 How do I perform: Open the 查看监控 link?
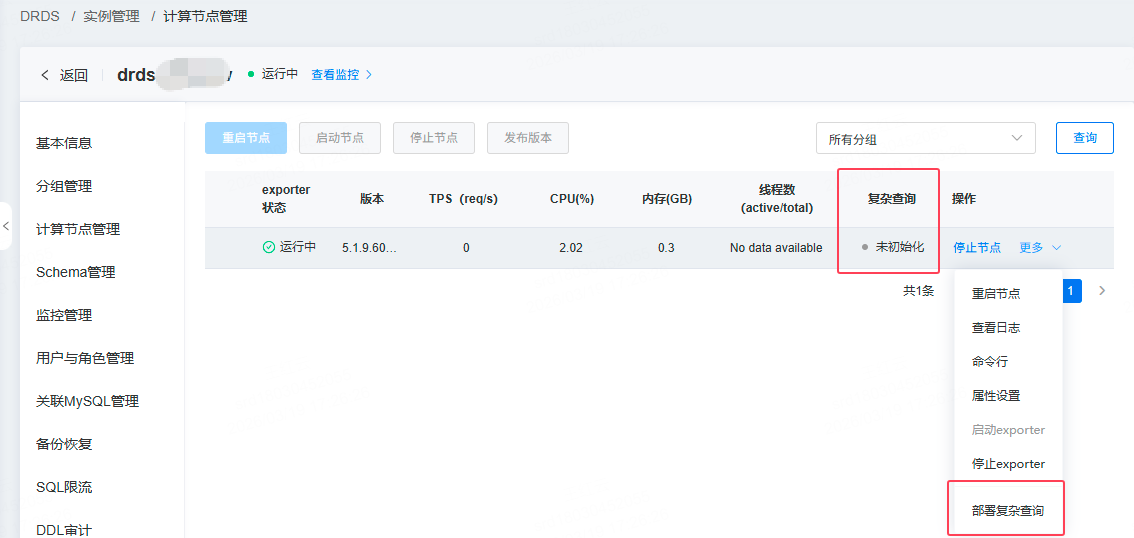pyautogui.click(x=341, y=75)
